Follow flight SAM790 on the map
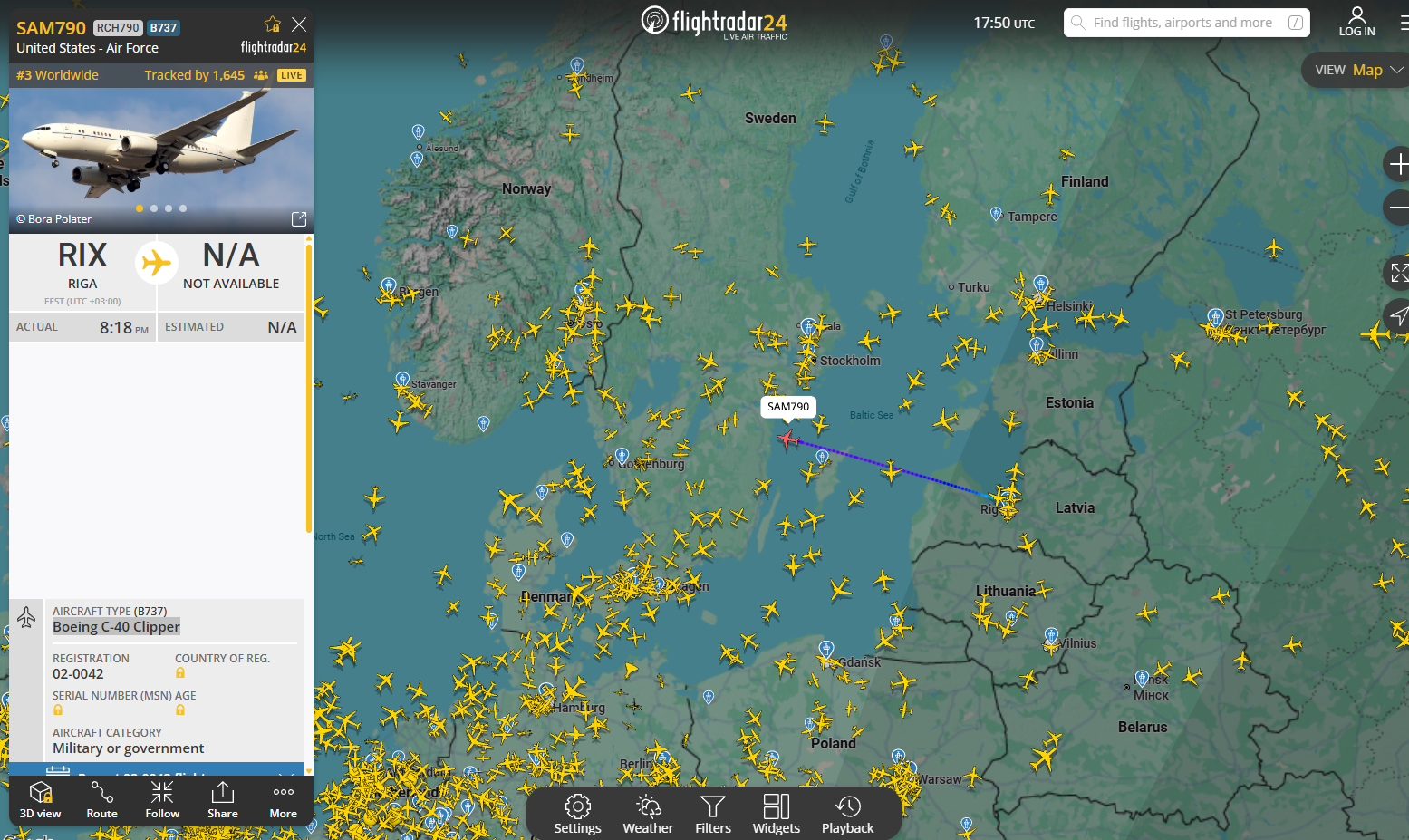Viewport: 1409px width, 840px height. pos(162,799)
